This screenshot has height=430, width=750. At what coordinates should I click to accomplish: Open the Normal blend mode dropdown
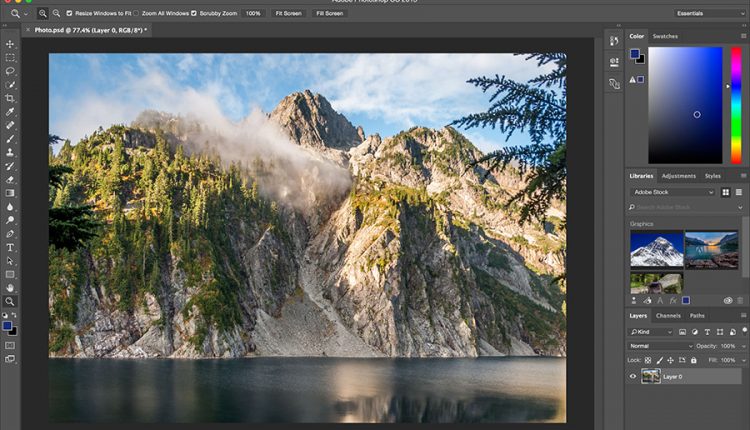[661, 346]
